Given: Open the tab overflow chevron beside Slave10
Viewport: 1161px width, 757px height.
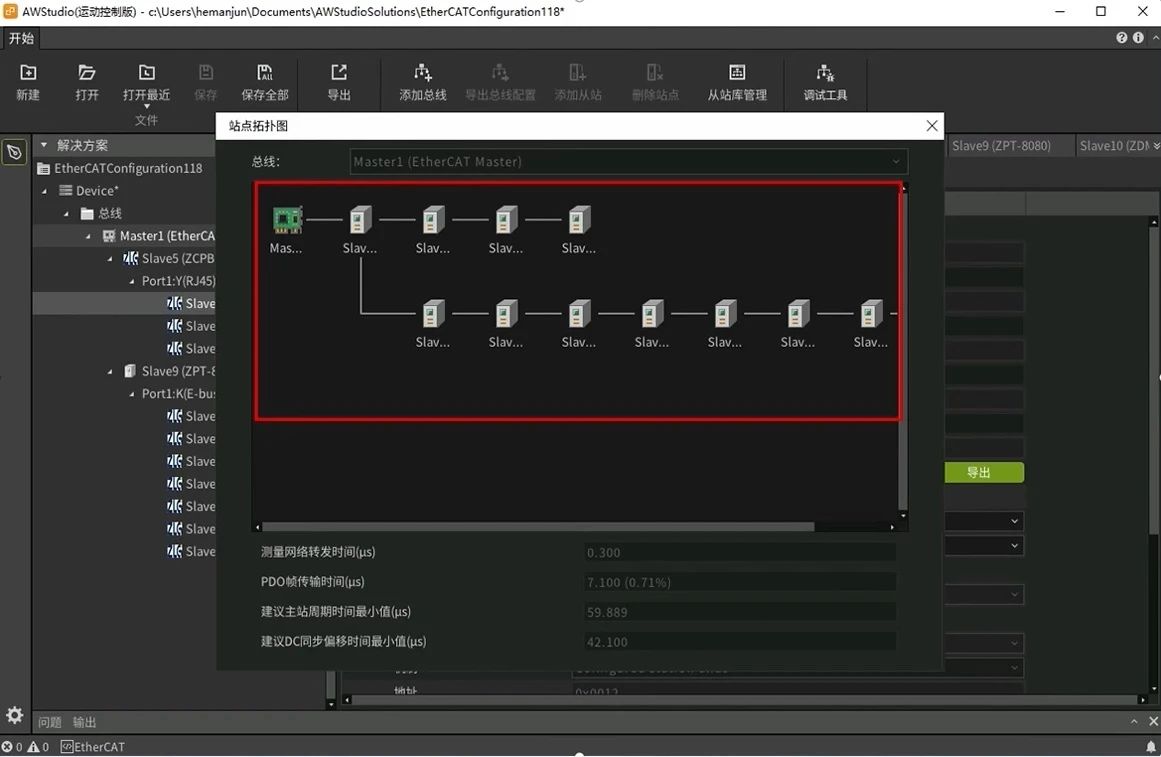Looking at the screenshot, I should (1156, 146).
